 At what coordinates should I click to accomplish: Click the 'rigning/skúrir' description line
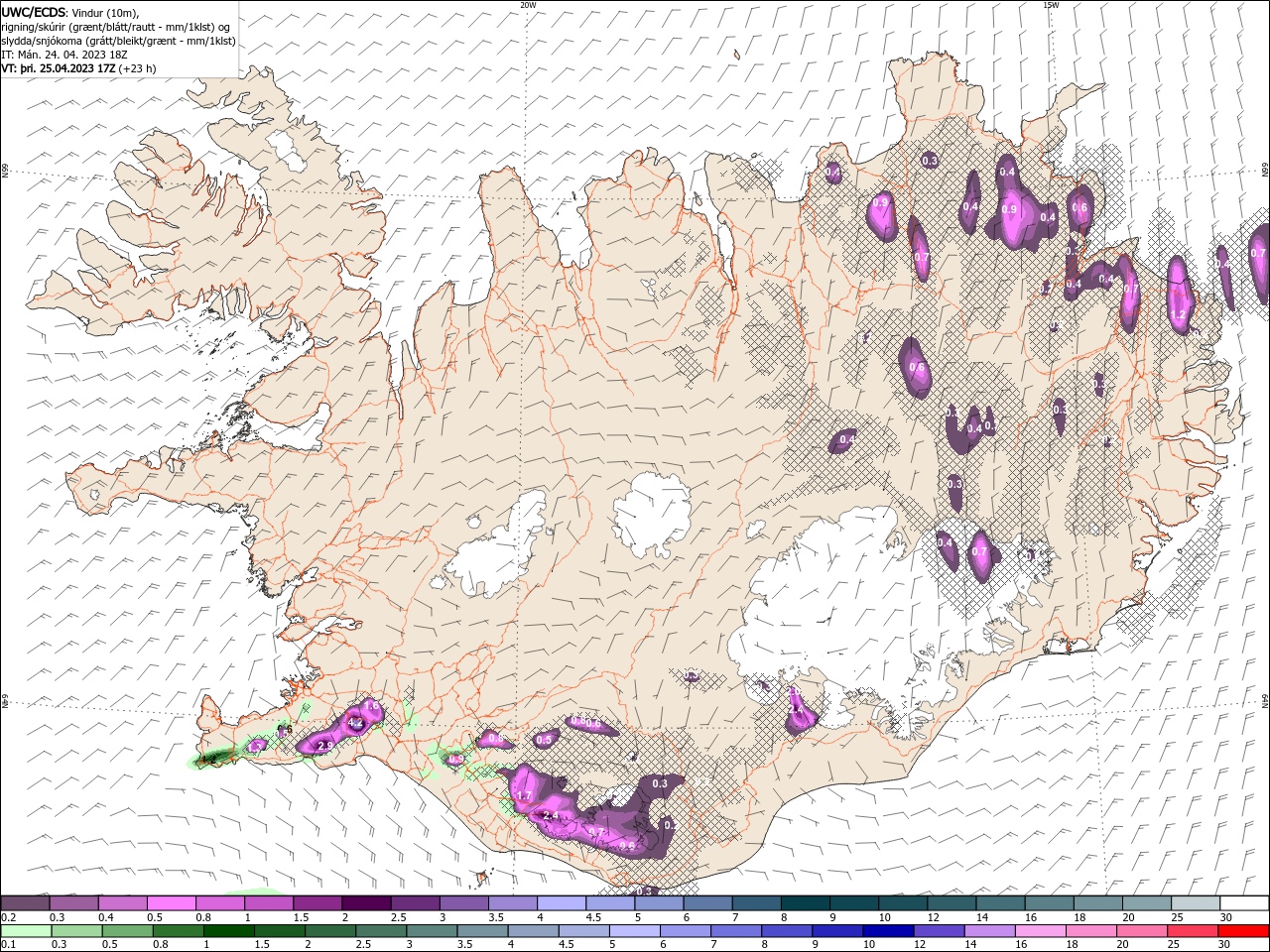[116, 27]
